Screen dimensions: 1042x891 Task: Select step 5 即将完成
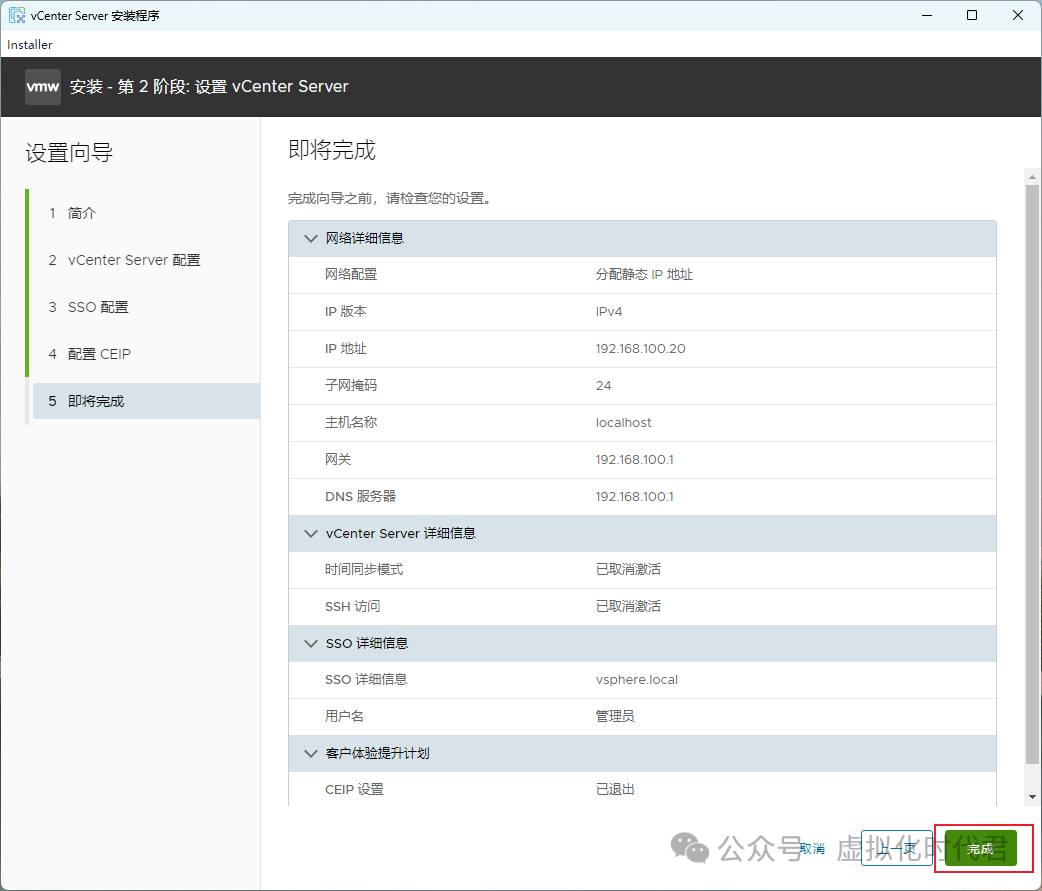click(x=146, y=401)
